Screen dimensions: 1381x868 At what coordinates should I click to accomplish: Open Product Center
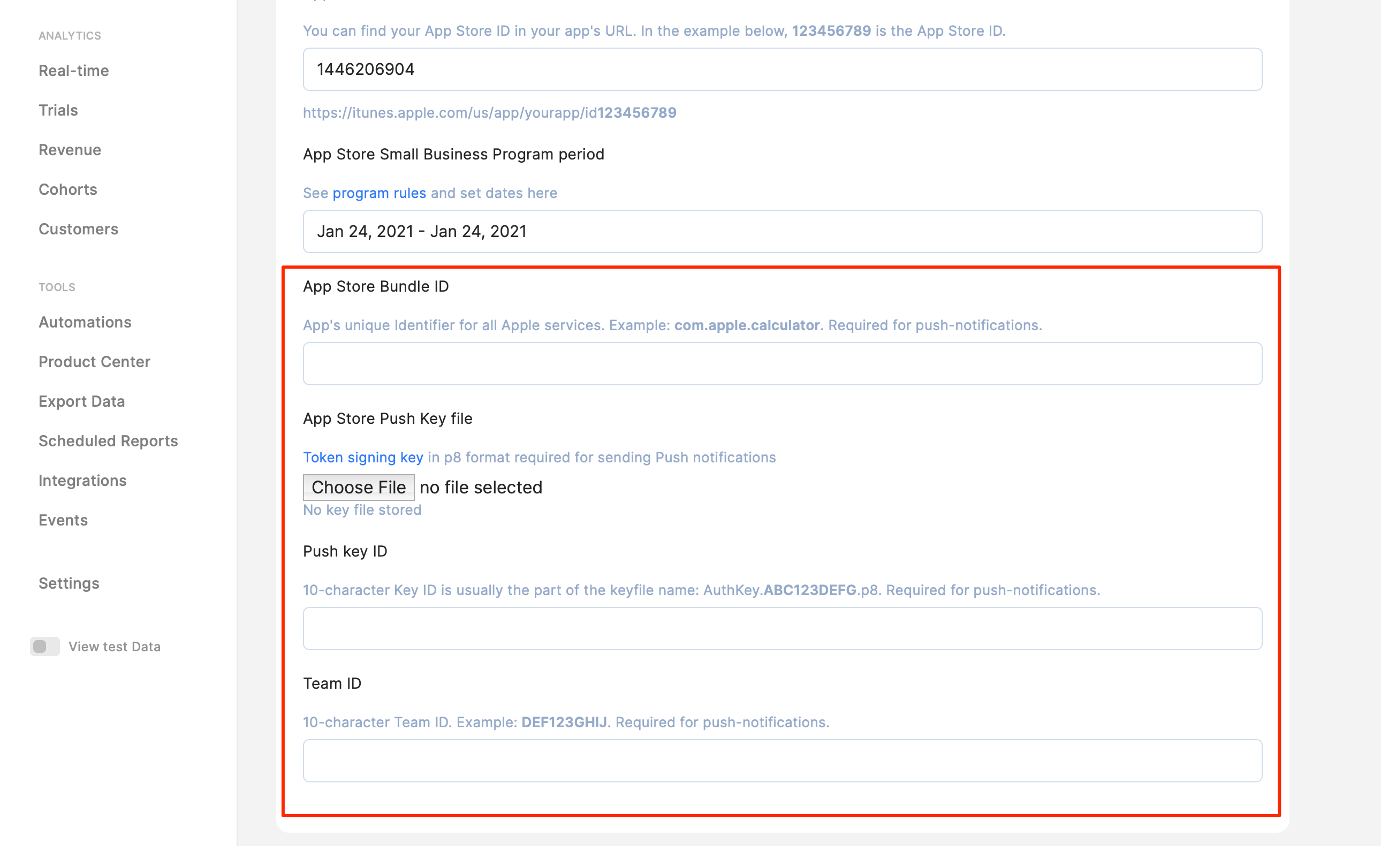(x=94, y=362)
